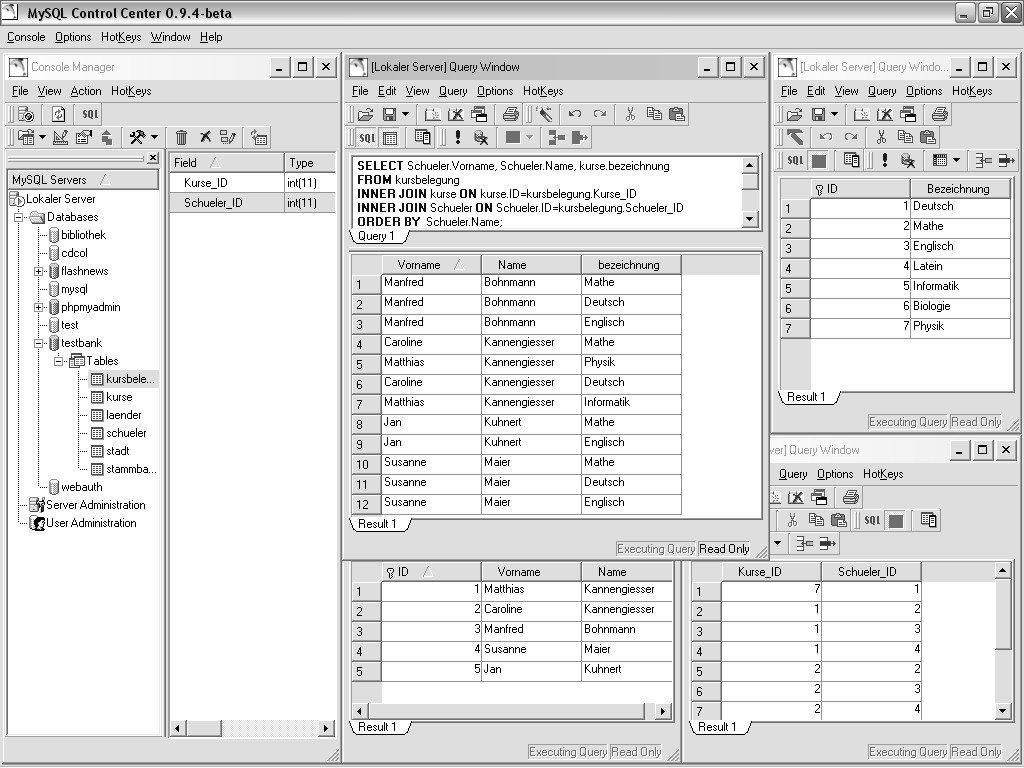Switch to the Query 1 tab
The width and height of the screenshot is (1024, 768).
[377, 237]
